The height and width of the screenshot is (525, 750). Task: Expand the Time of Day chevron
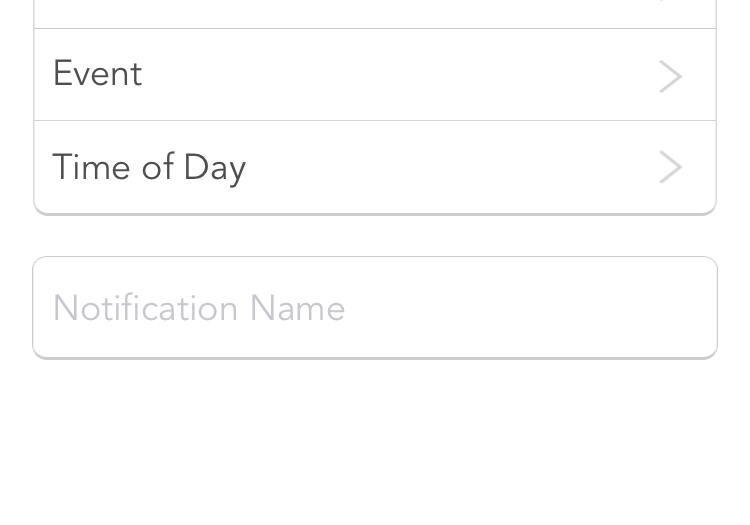(670, 167)
